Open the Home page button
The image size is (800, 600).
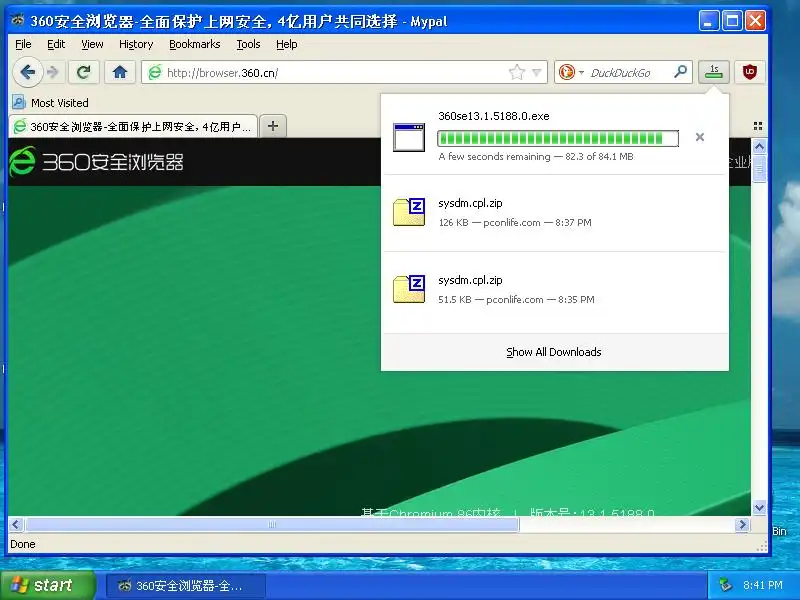(120, 72)
